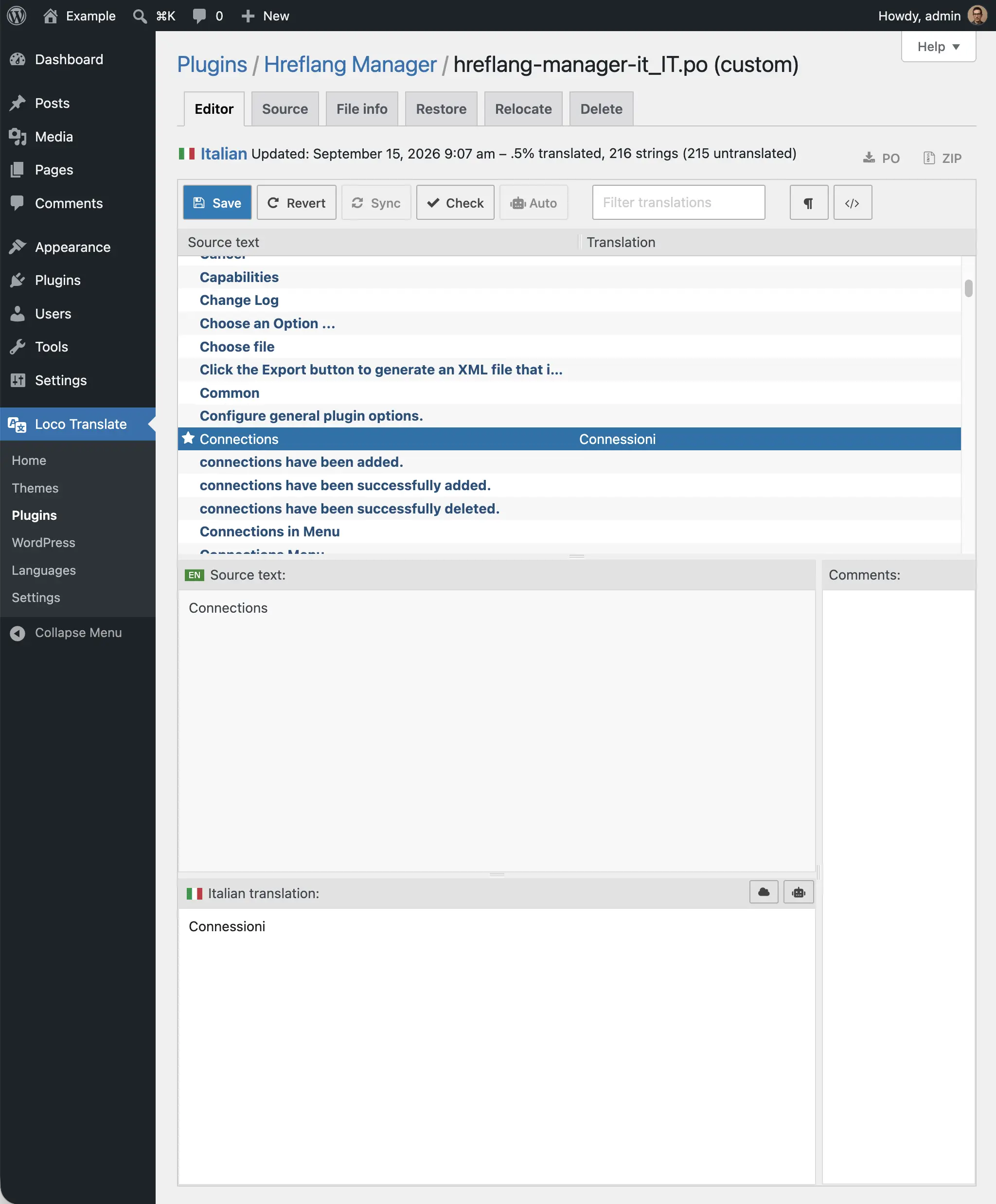Switch to the File info tab
Screen dimensions: 996x1204
(362, 109)
